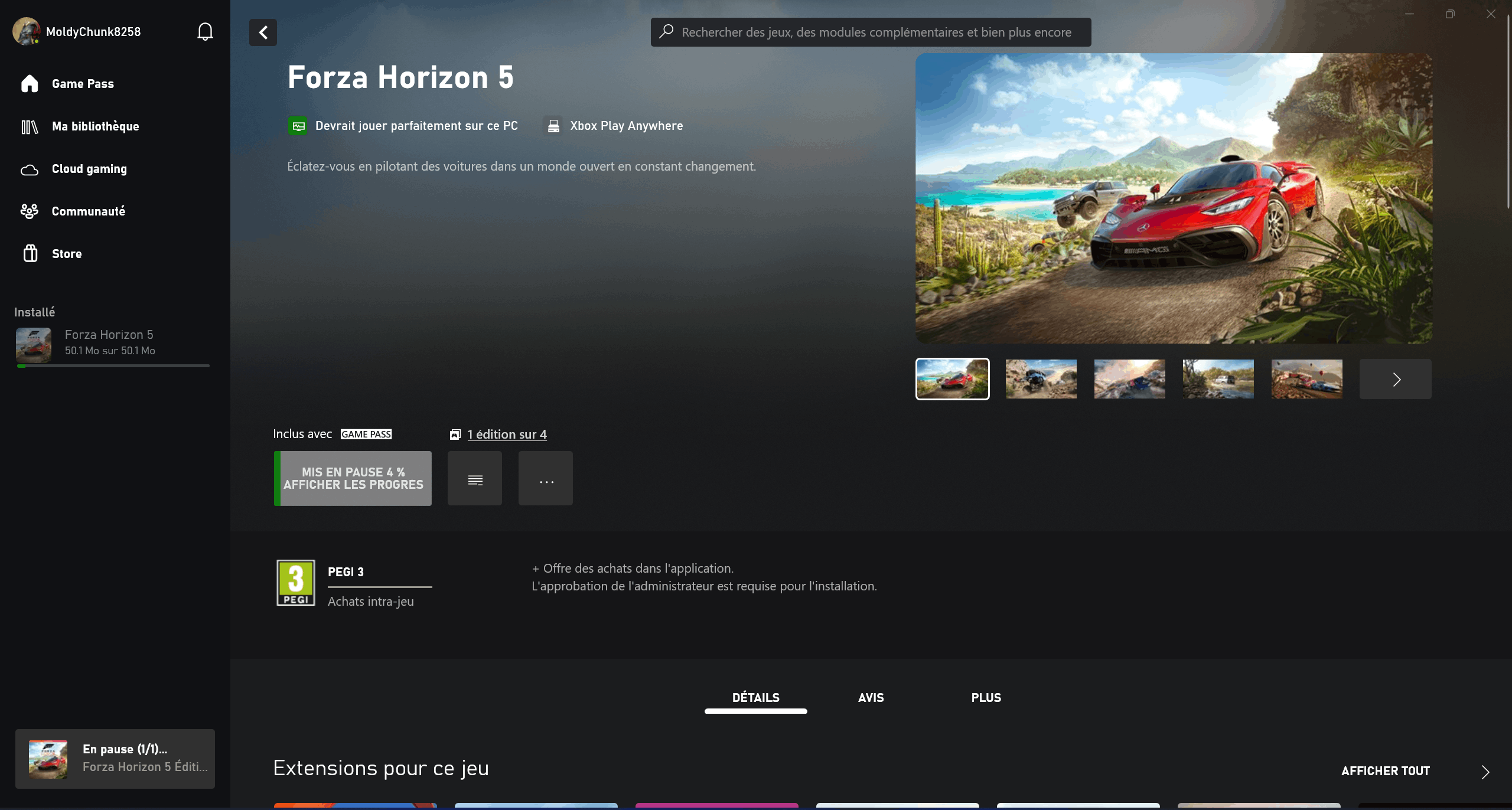Open more options ellipsis button
The height and width of the screenshot is (810, 1512).
click(546, 478)
